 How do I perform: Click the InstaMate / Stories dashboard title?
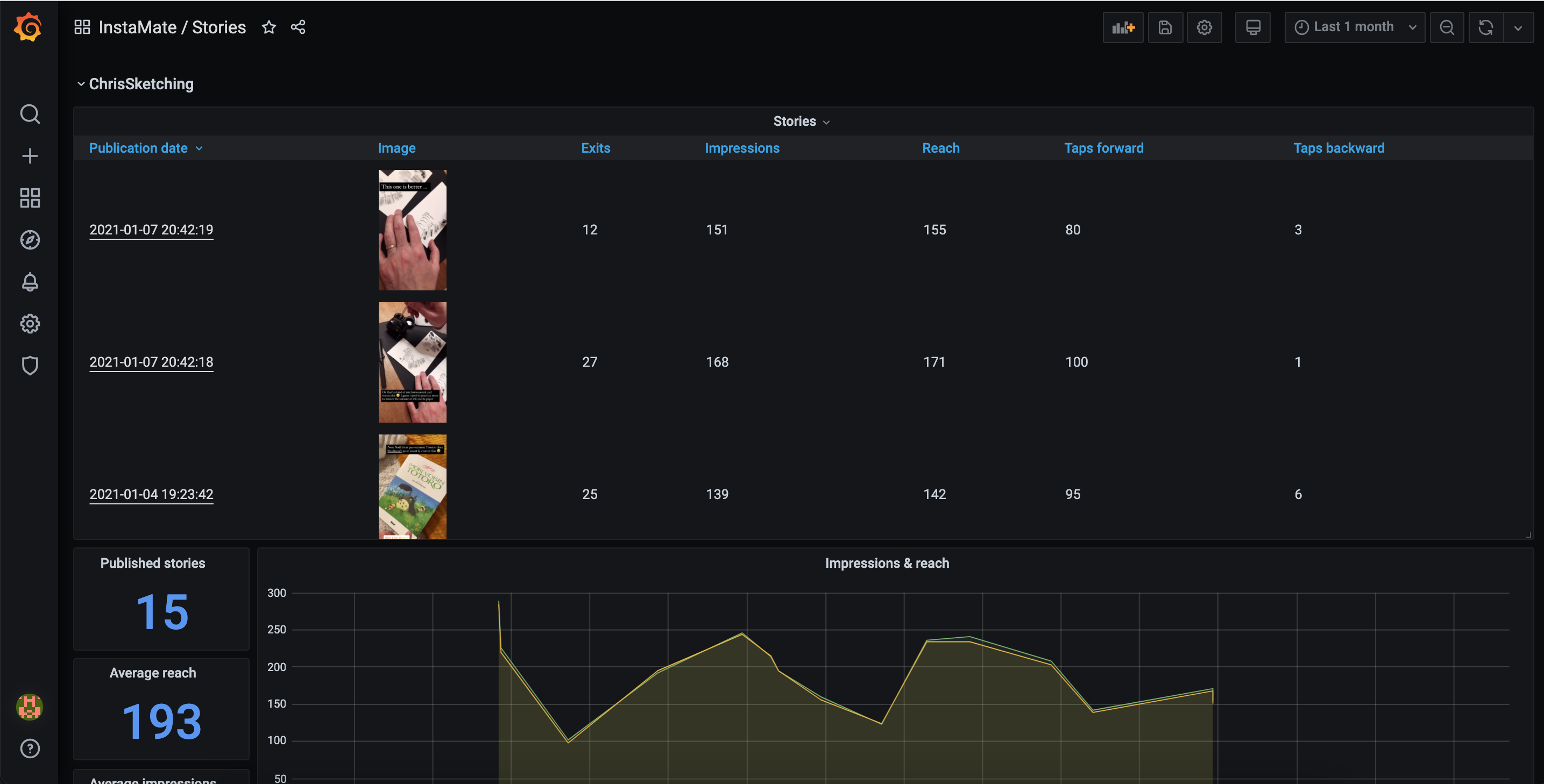coord(172,27)
